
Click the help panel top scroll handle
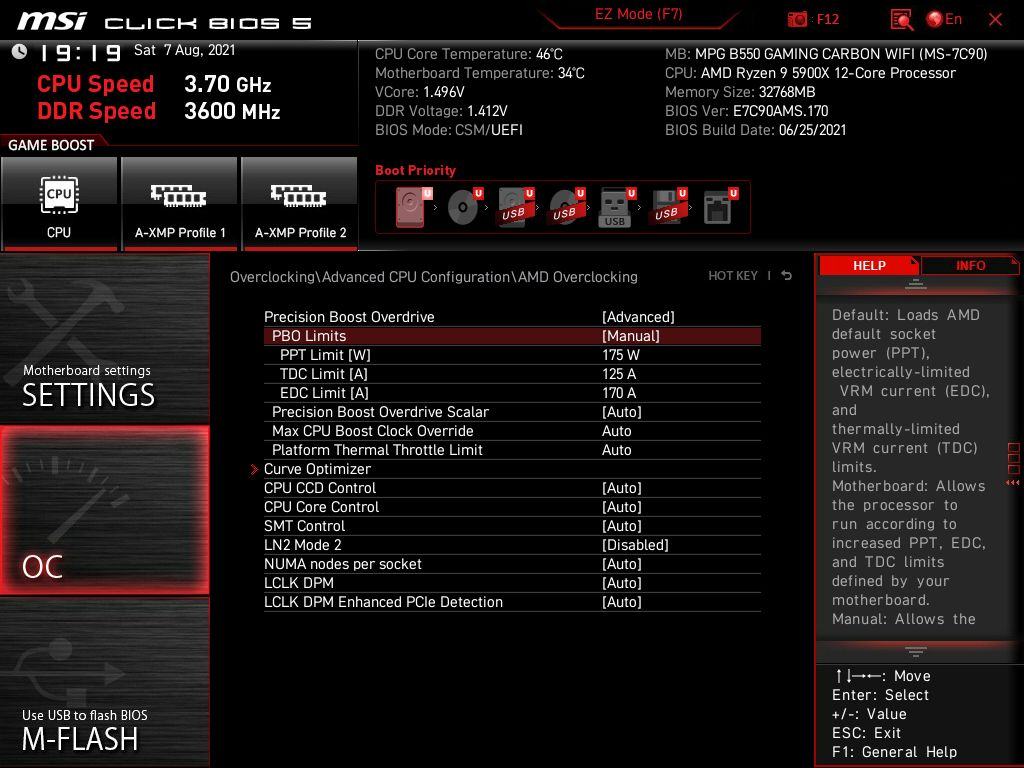916,284
